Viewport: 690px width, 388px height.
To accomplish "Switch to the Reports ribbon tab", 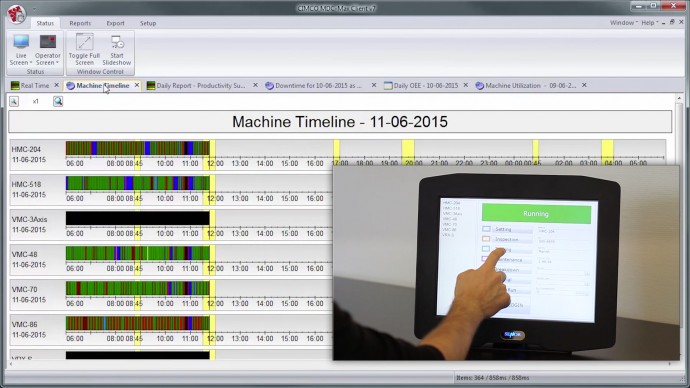I will pos(80,23).
